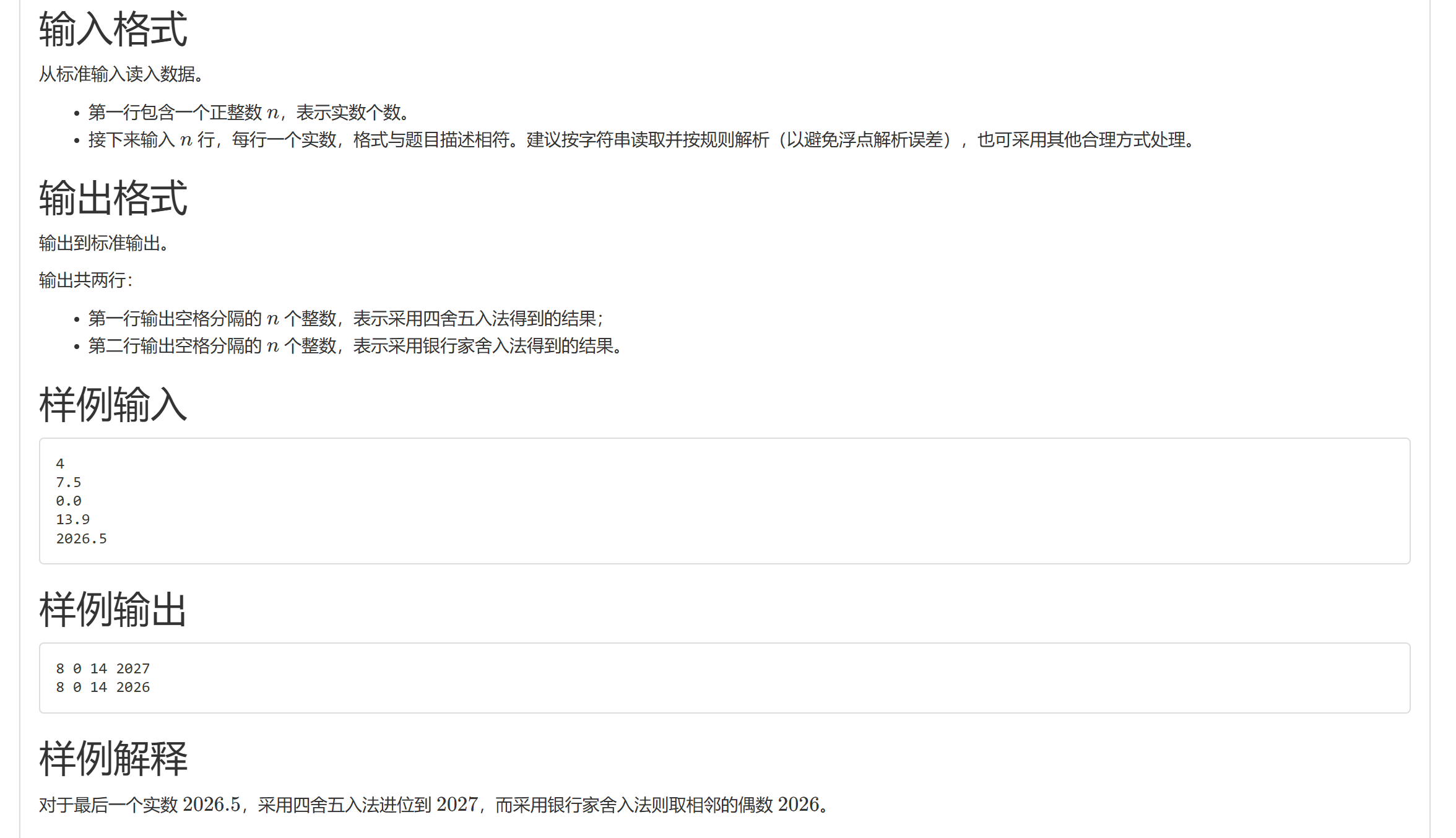Click the sample input value 0.0

tap(69, 501)
